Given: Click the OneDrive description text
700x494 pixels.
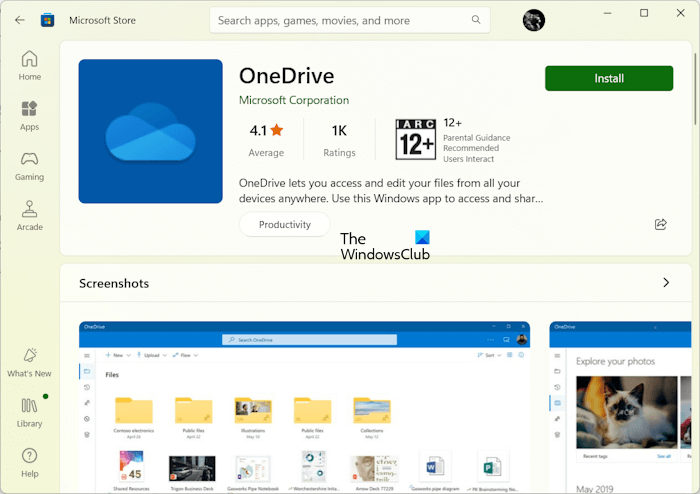Looking at the screenshot, I should (391, 191).
